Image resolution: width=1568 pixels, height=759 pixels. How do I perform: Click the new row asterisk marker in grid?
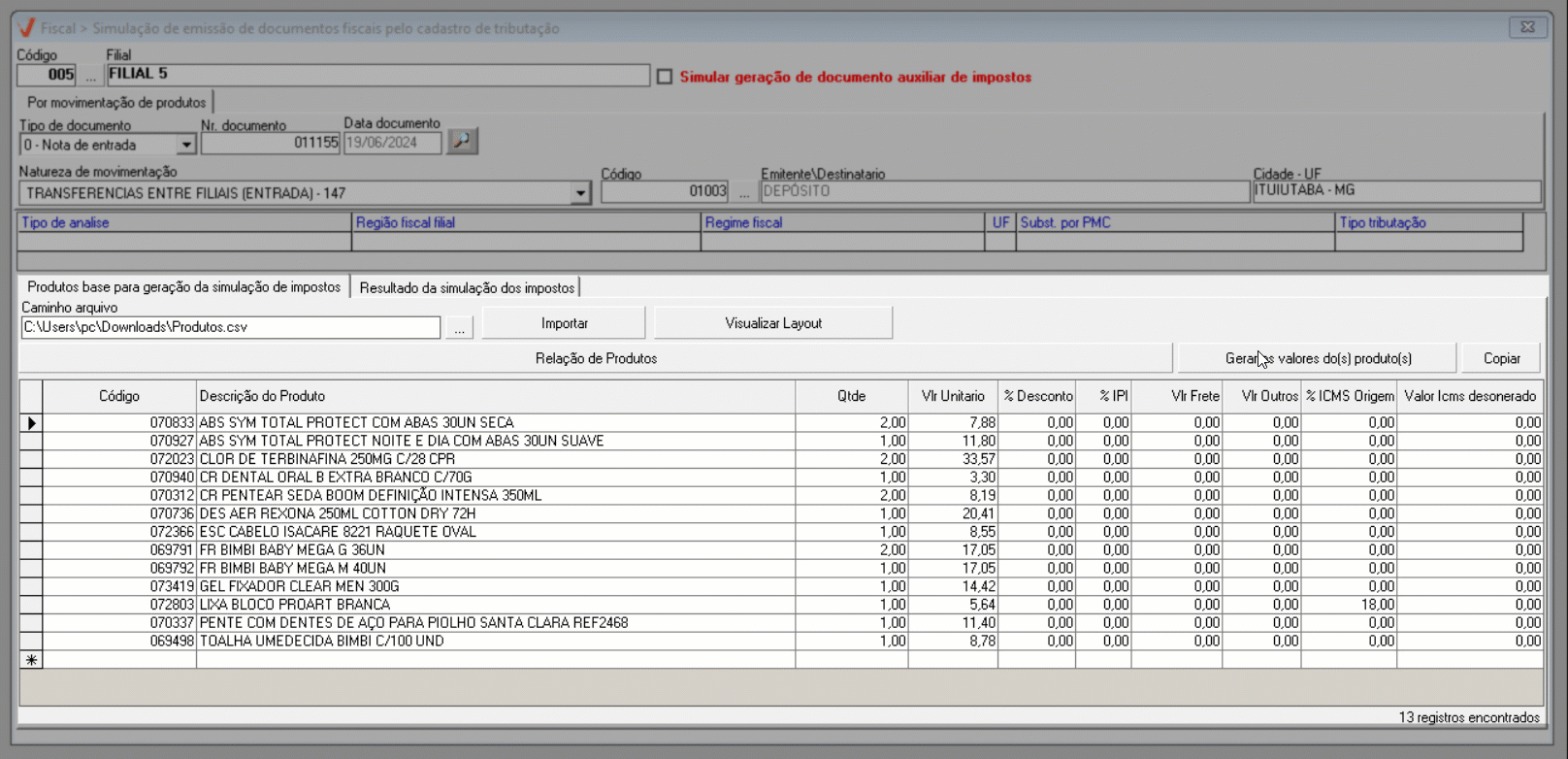31,660
